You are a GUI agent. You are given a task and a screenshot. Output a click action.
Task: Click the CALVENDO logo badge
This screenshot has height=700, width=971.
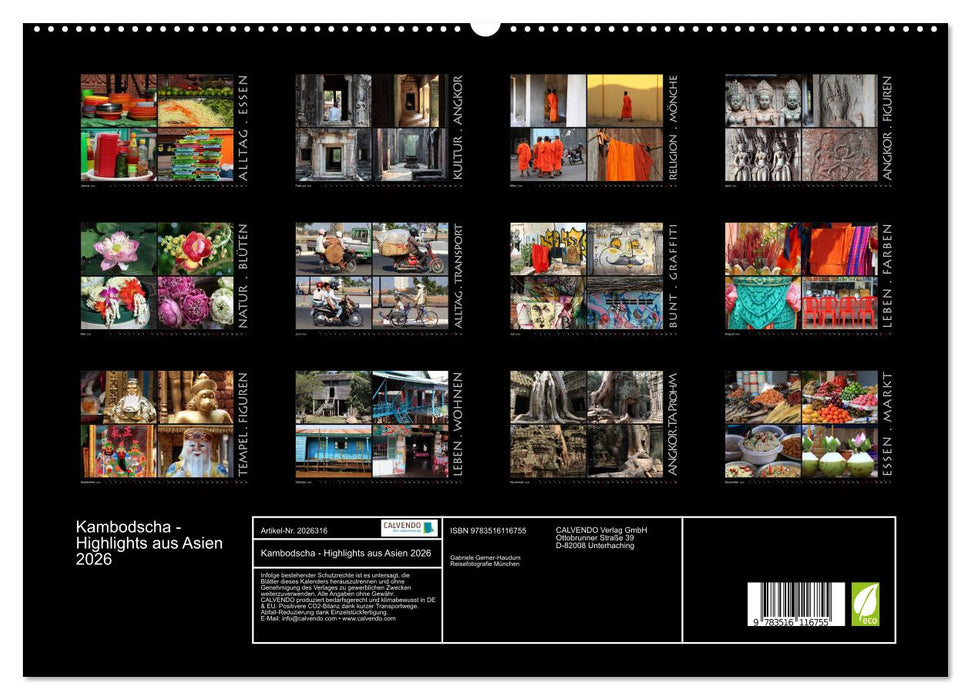pos(408,528)
